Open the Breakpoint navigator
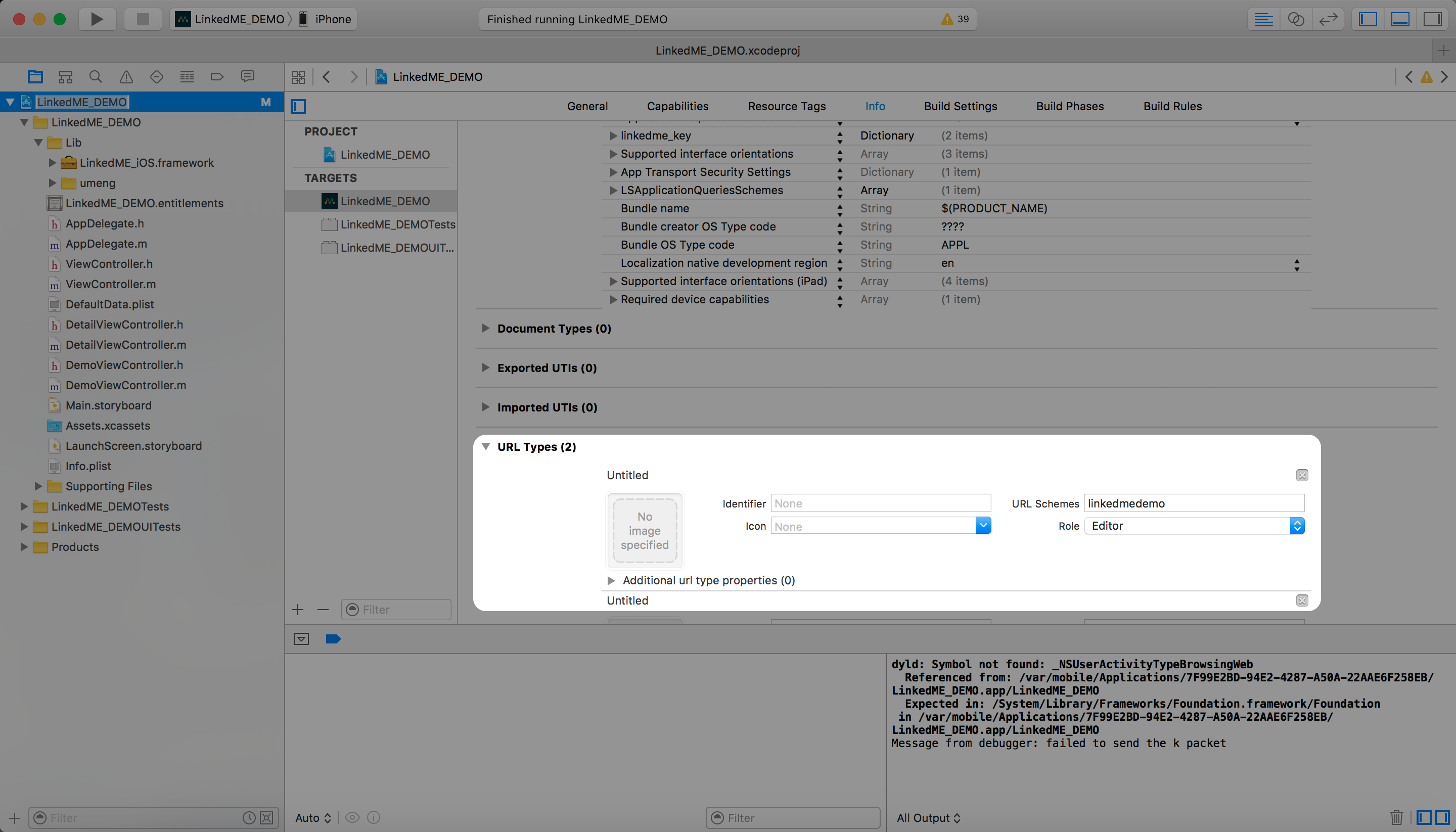Image resolution: width=1456 pixels, height=832 pixels. pyautogui.click(x=217, y=76)
